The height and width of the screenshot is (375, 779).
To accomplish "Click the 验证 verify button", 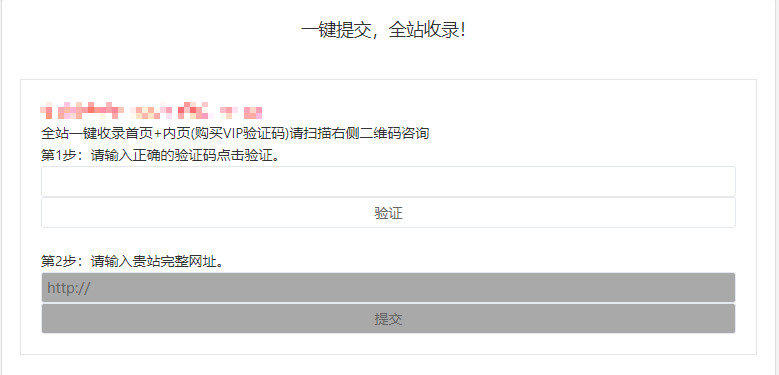I will 388,213.
